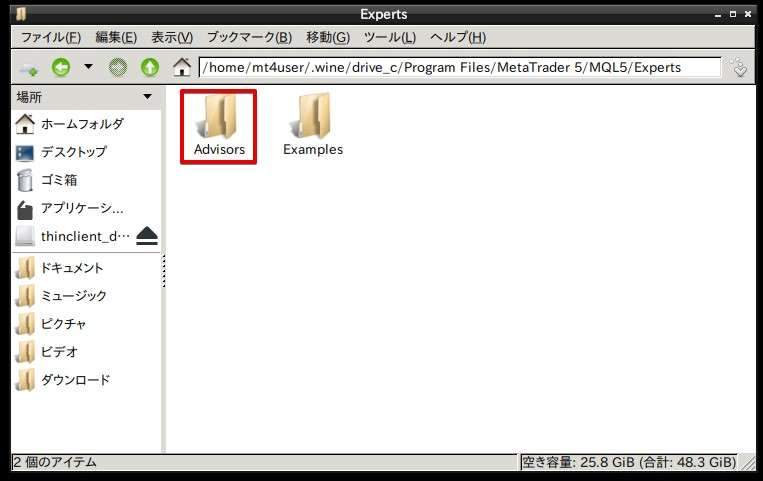Screen dimensions: 763x481
Task: Click the grayed forward navigation button
Action: pyautogui.click(x=118, y=67)
